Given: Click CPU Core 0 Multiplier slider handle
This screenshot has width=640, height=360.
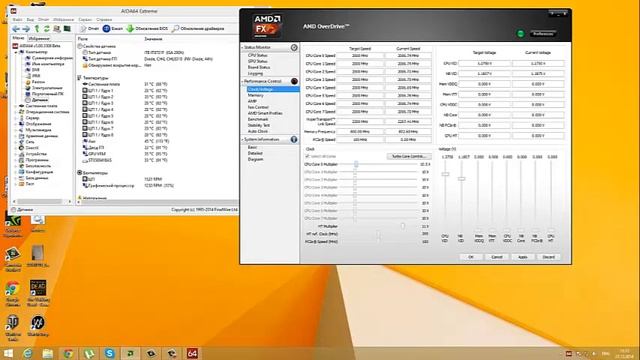Looking at the screenshot, I should (x=356, y=164).
